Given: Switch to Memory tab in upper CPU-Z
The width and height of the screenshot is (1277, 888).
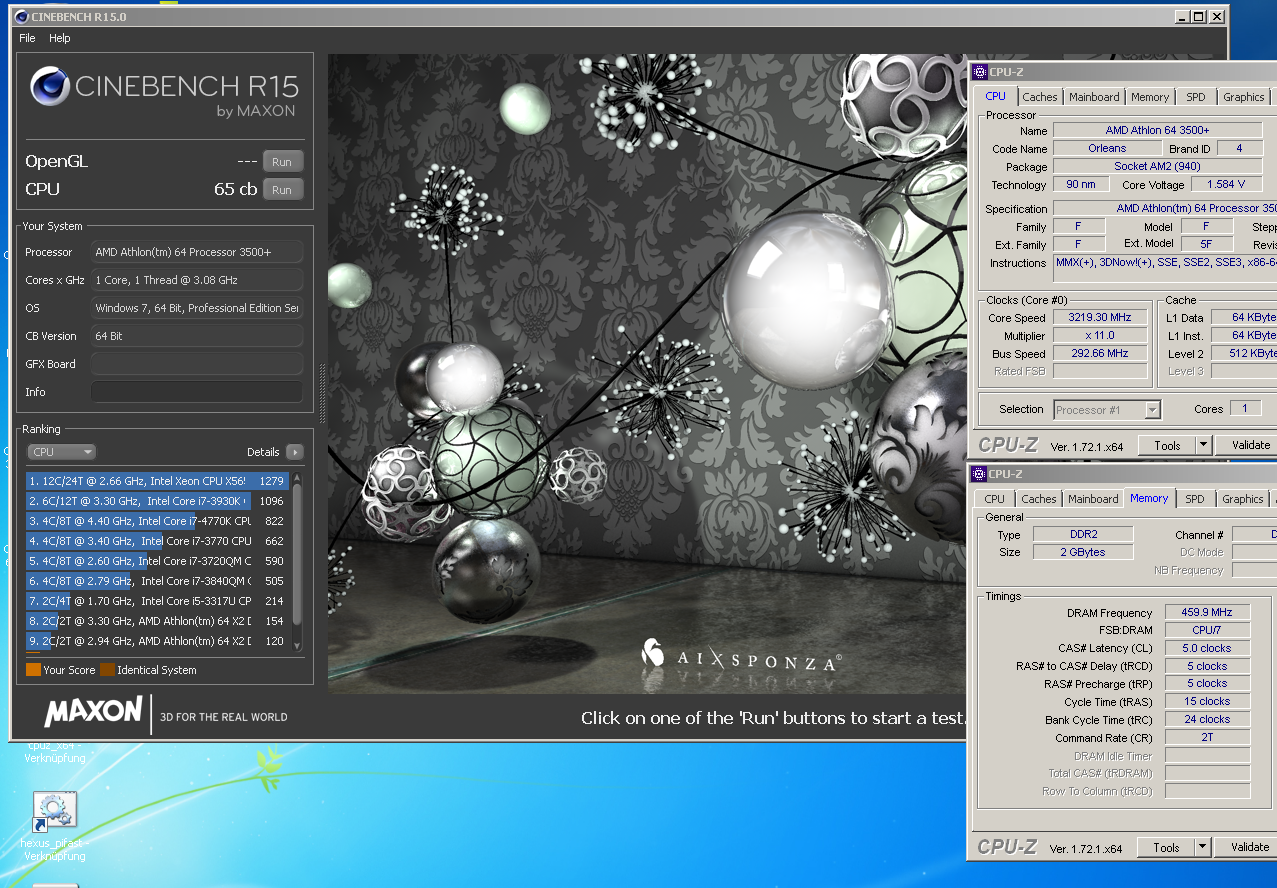Looking at the screenshot, I should coord(1150,97).
